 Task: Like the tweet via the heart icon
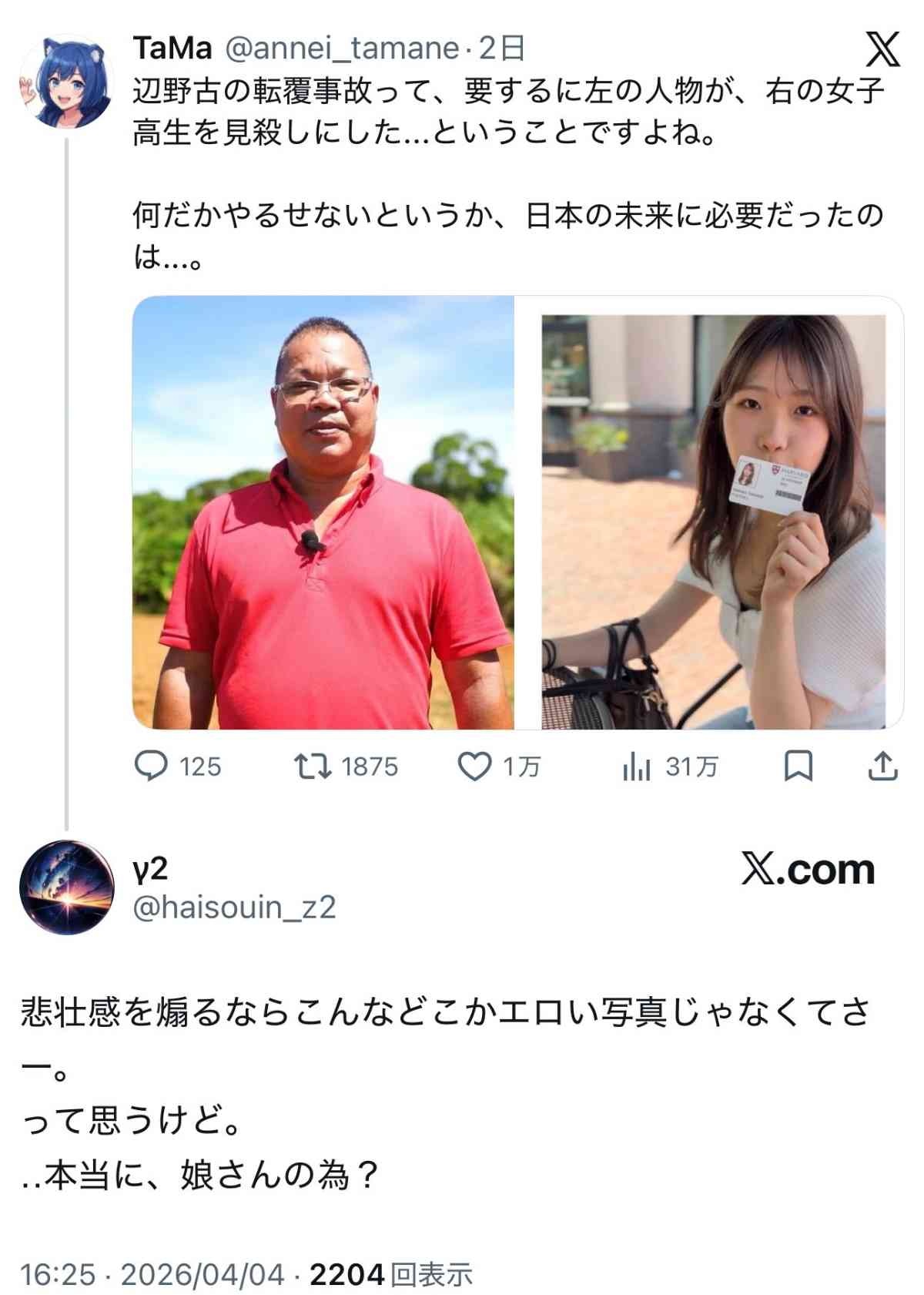475,767
